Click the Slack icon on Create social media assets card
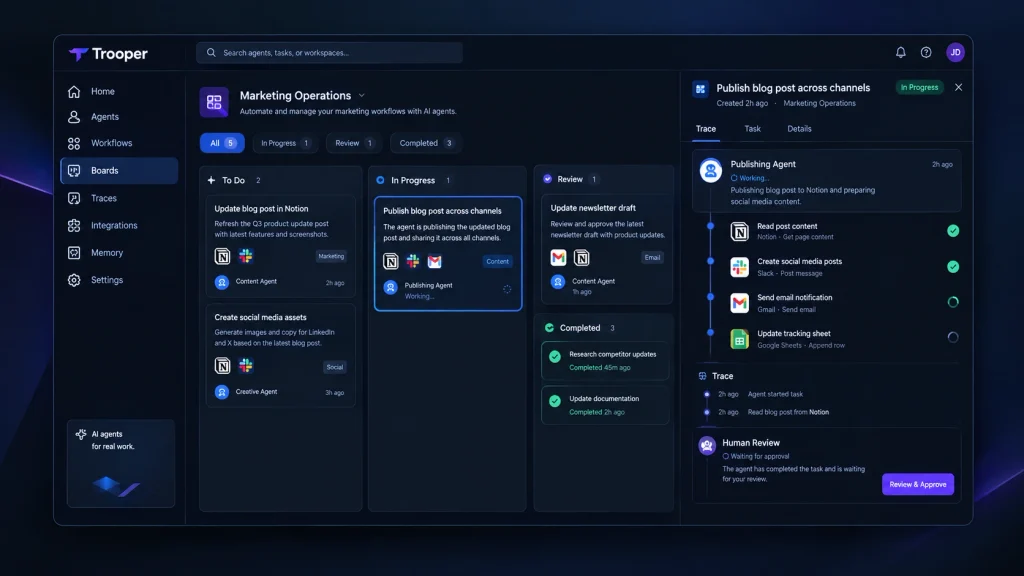1024x576 pixels. point(246,366)
